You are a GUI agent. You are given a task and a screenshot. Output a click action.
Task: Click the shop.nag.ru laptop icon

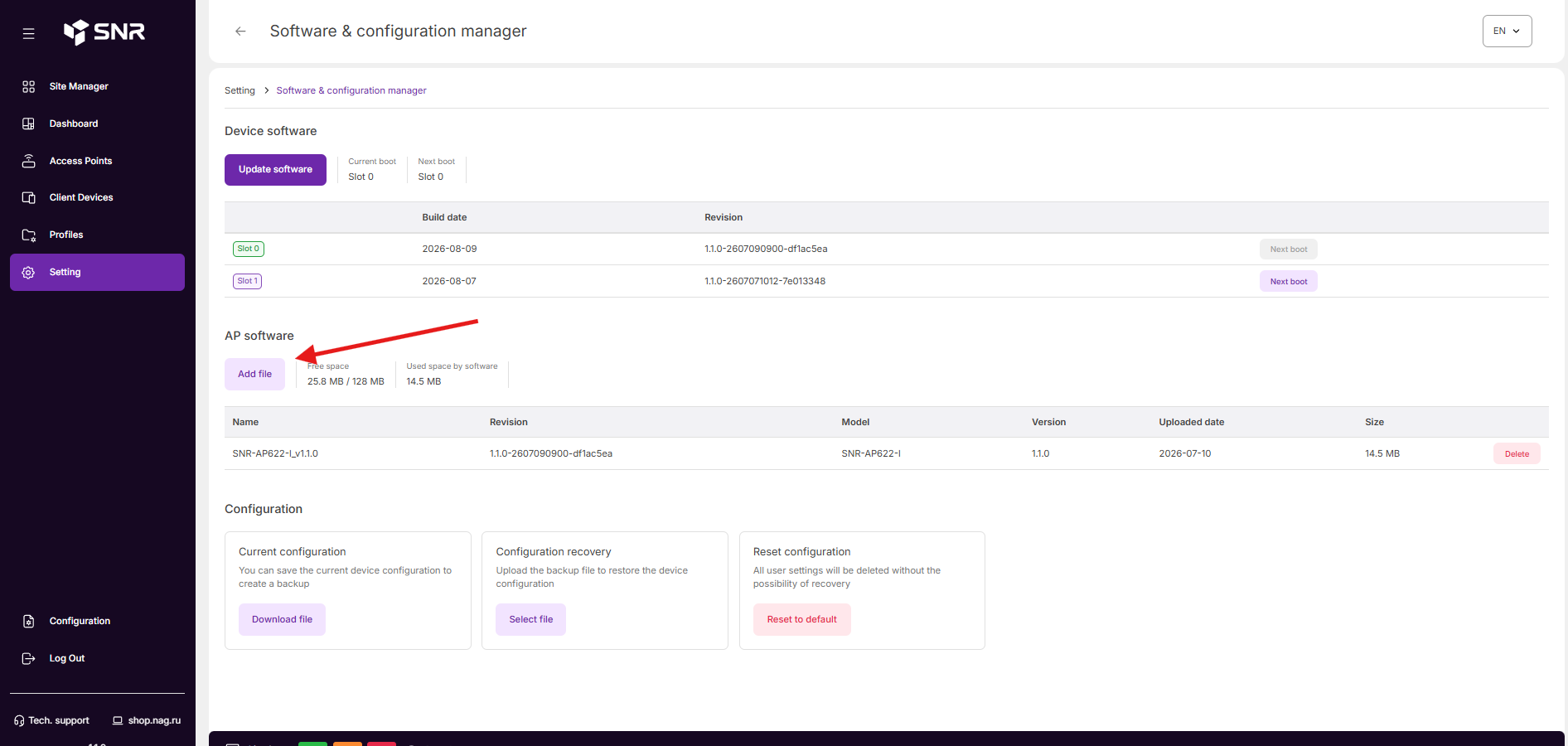pos(118,720)
